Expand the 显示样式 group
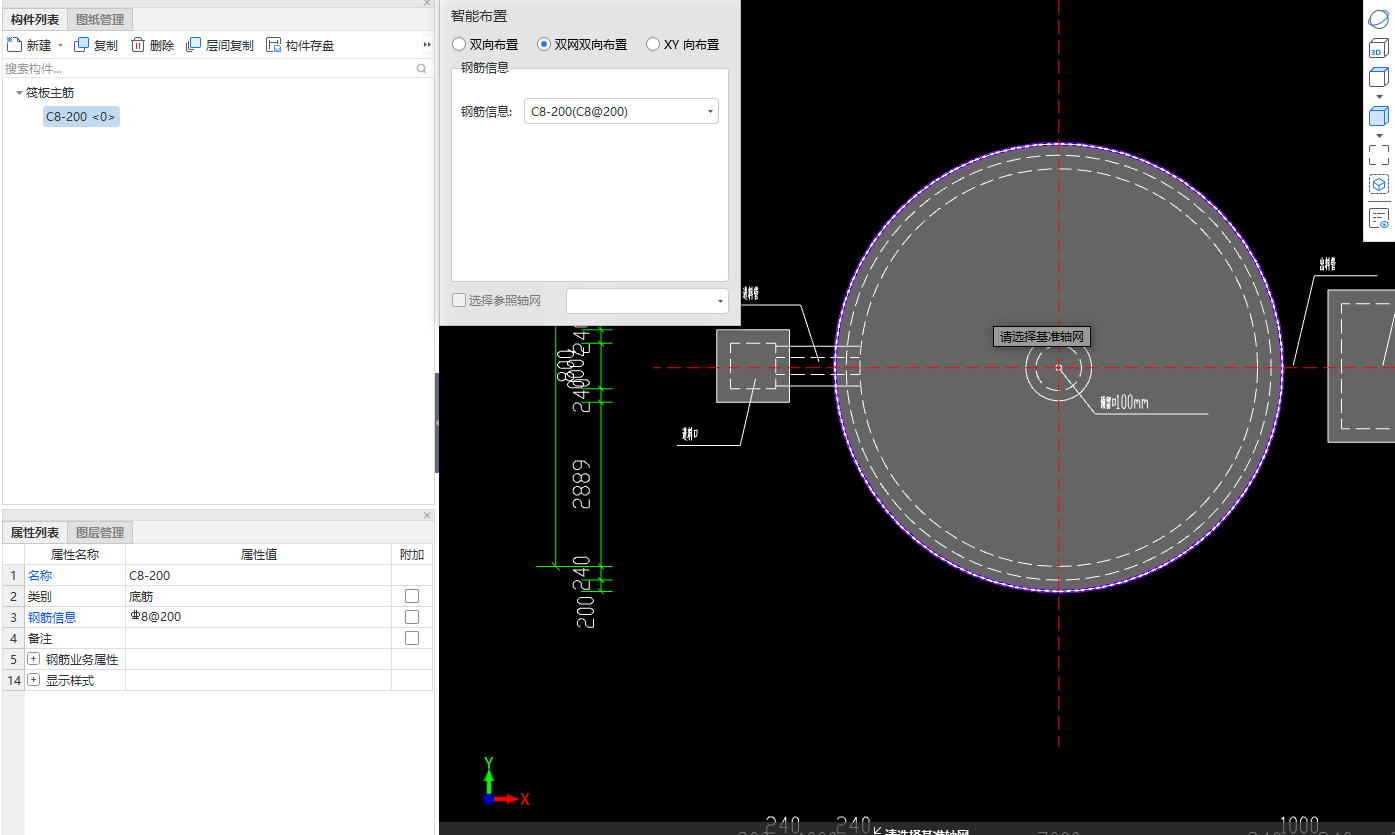Screen dimensions: 1395x835 pyautogui.click(x=34, y=680)
